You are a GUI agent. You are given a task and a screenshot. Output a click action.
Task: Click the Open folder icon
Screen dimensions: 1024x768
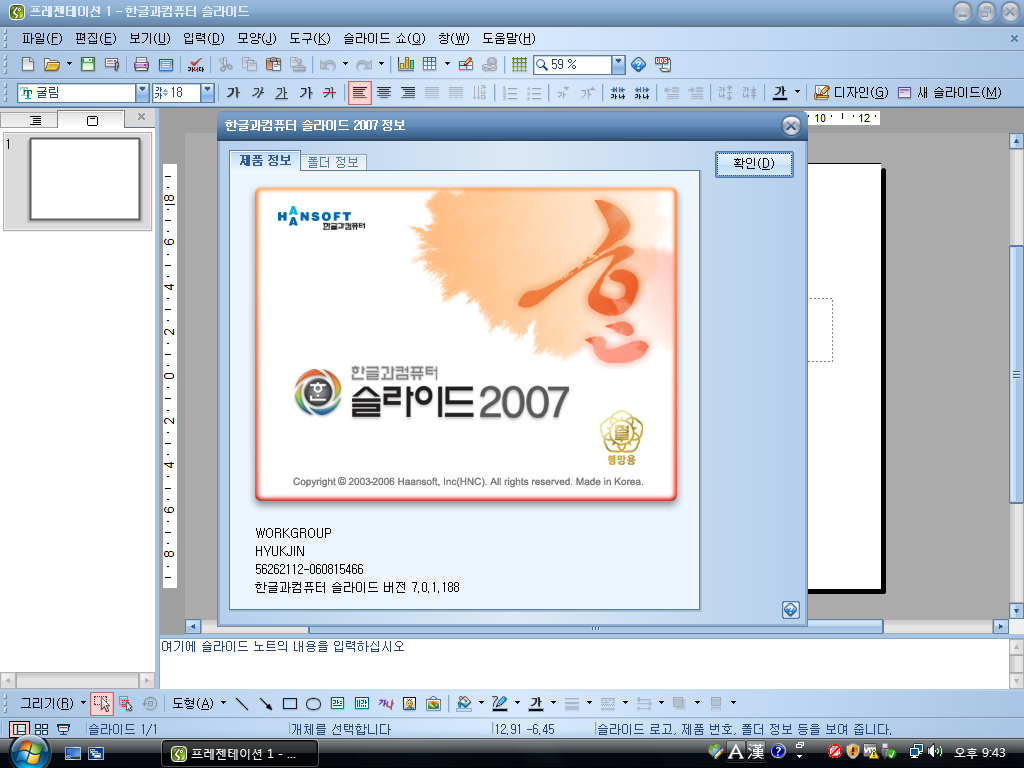[52, 64]
